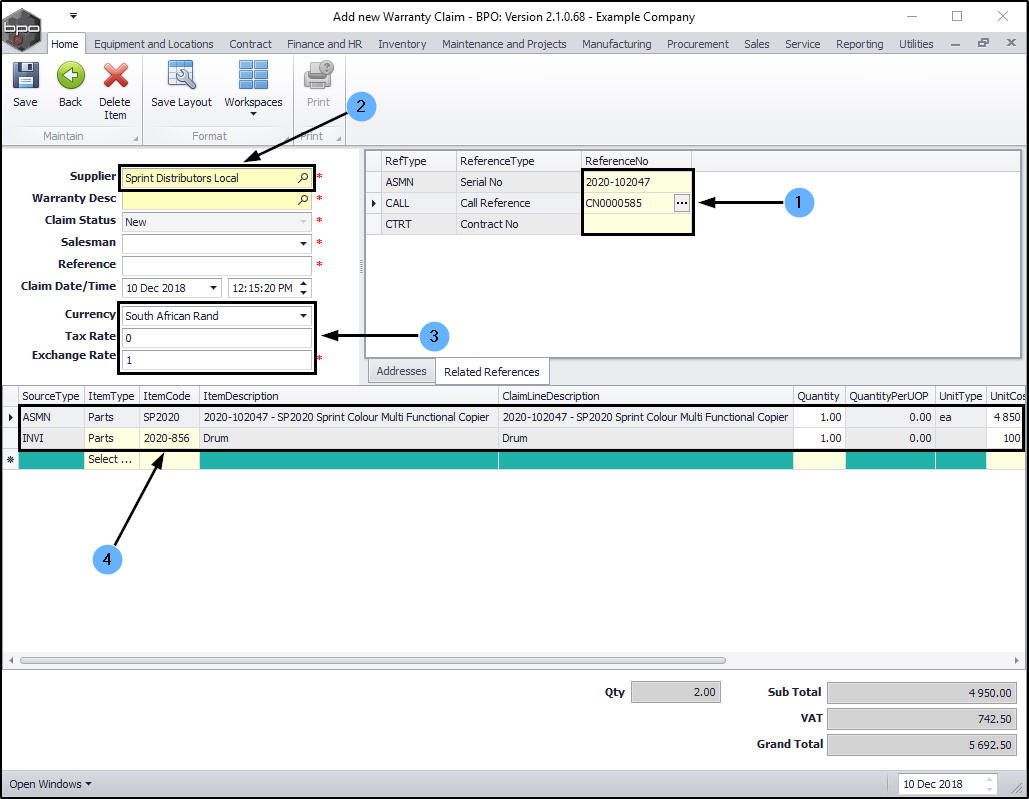Click the Reference input field
This screenshot has height=799, width=1029.
(217, 265)
